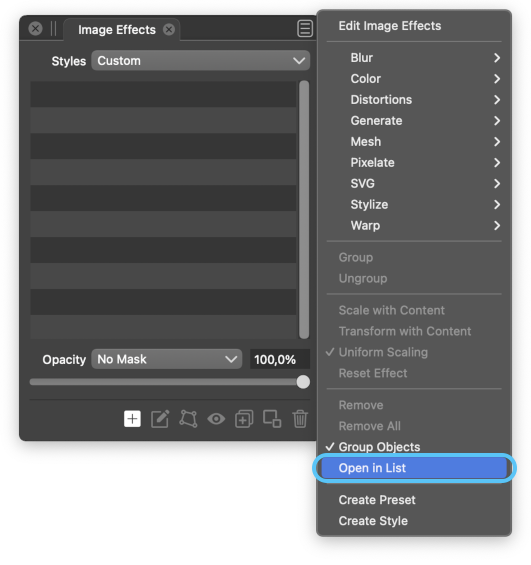Select Open in List menu item
Image resolution: width=531 pixels, height=565 pixels.
414,468
